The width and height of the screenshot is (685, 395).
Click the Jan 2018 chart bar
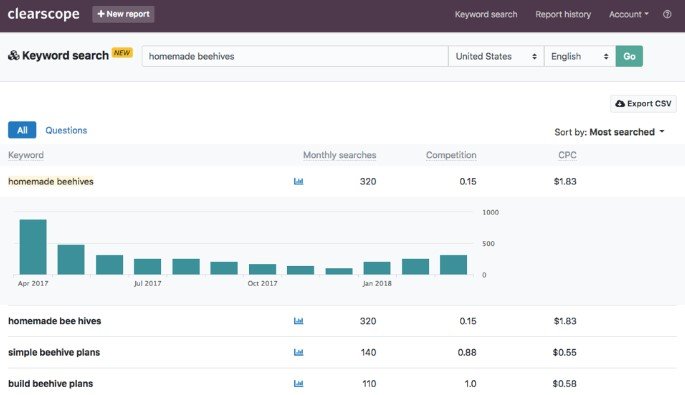pos(377,268)
